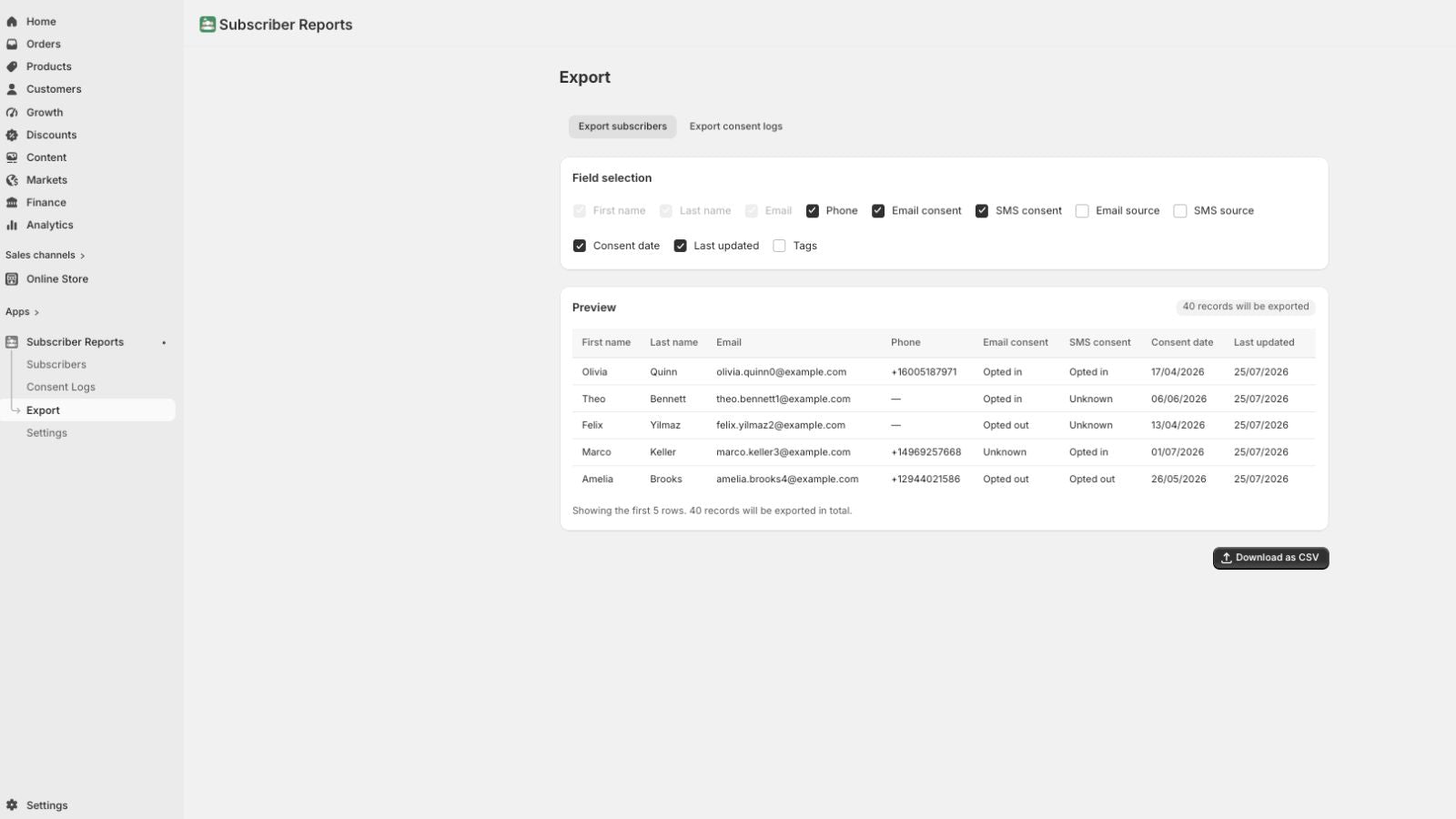
Task: Go to Customers in sidebar
Action: [54, 89]
